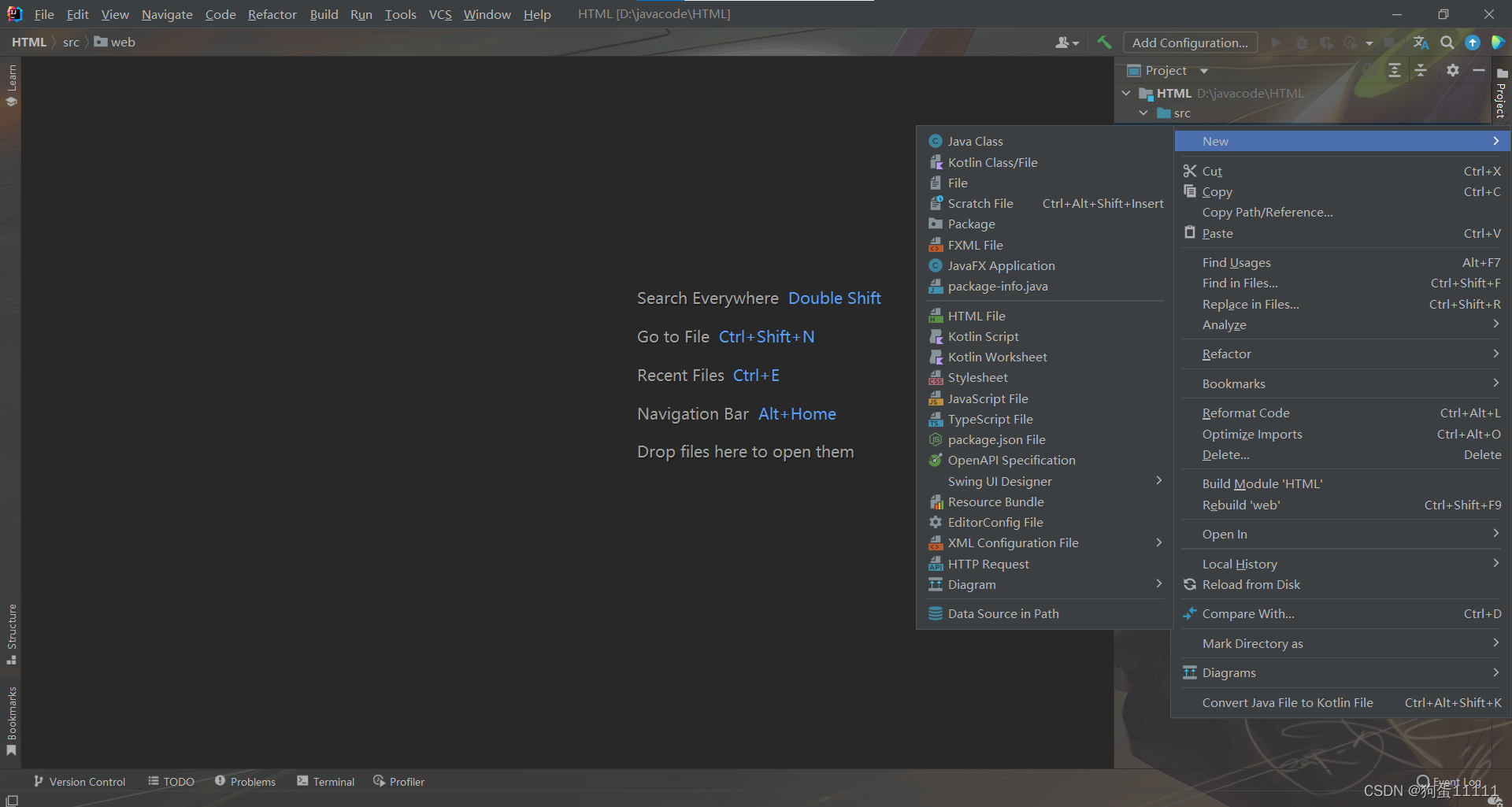Open the Profiler tool window
Screen dimensions: 1512x807
pyautogui.click(x=398, y=781)
